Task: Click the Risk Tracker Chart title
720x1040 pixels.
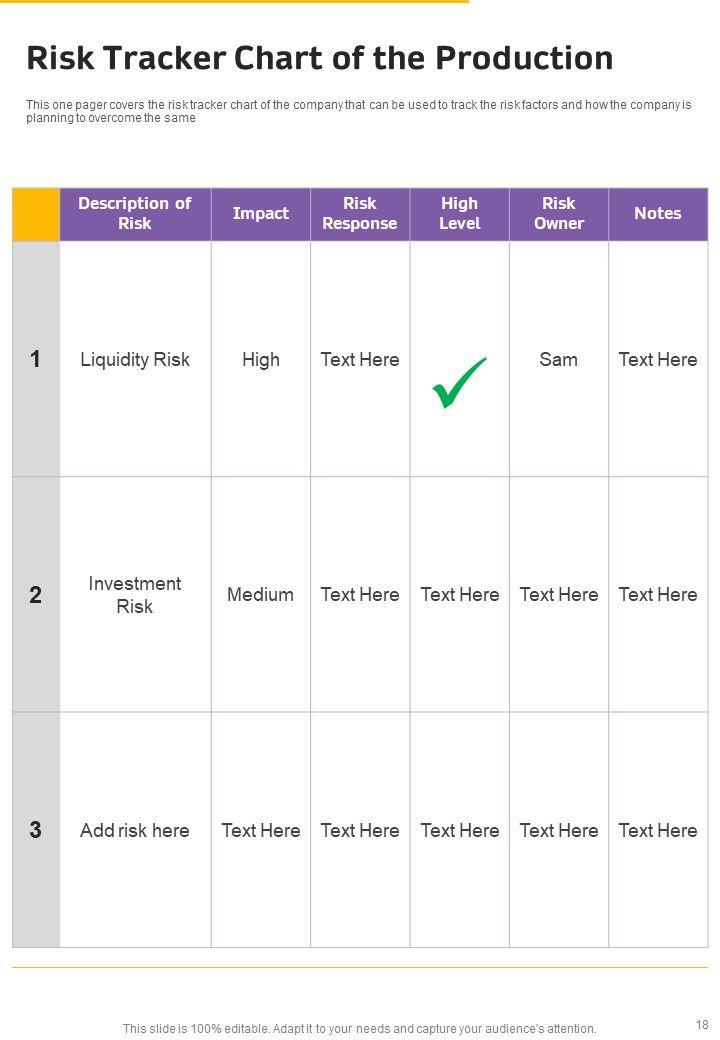Action: pos(320,59)
